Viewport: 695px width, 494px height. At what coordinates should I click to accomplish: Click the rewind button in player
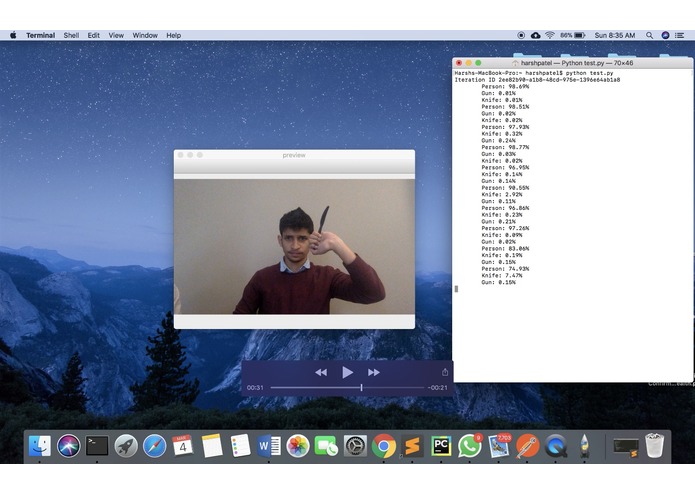pyautogui.click(x=321, y=373)
